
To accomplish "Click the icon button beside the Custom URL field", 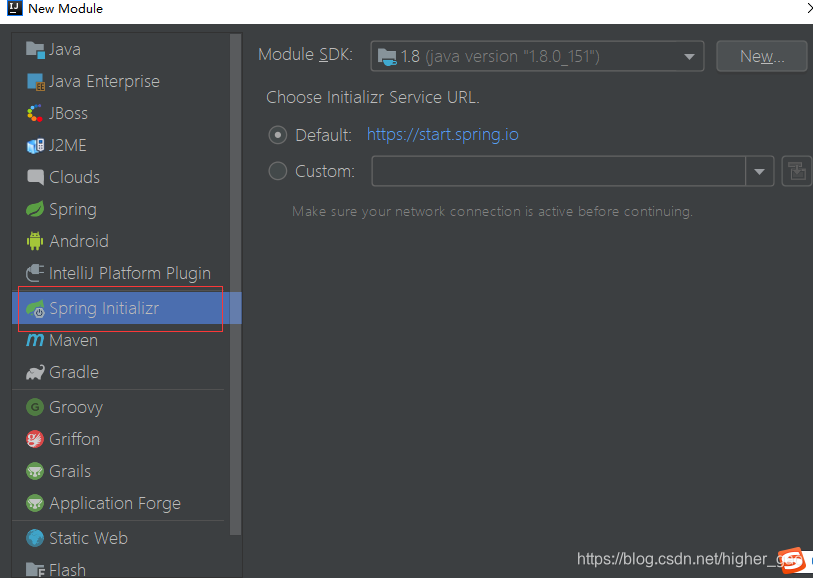I will click(x=796, y=171).
